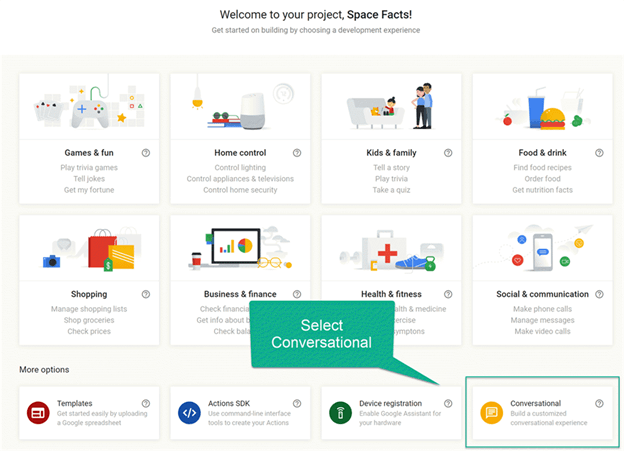The image size is (624, 451).
Task: Select the Actions SDK option title
Action: [229, 403]
